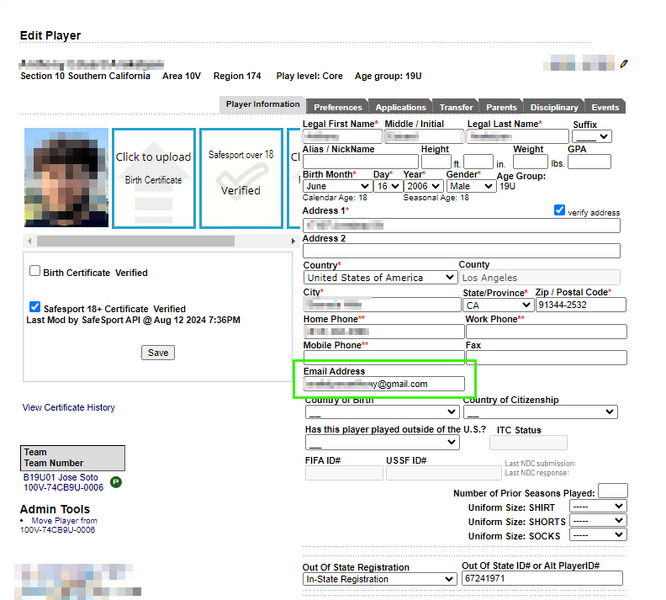Image resolution: width=666 pixels, height=600 pixels.
Task: Click the FIFA ID# field
Action: (x=344, y=473)
